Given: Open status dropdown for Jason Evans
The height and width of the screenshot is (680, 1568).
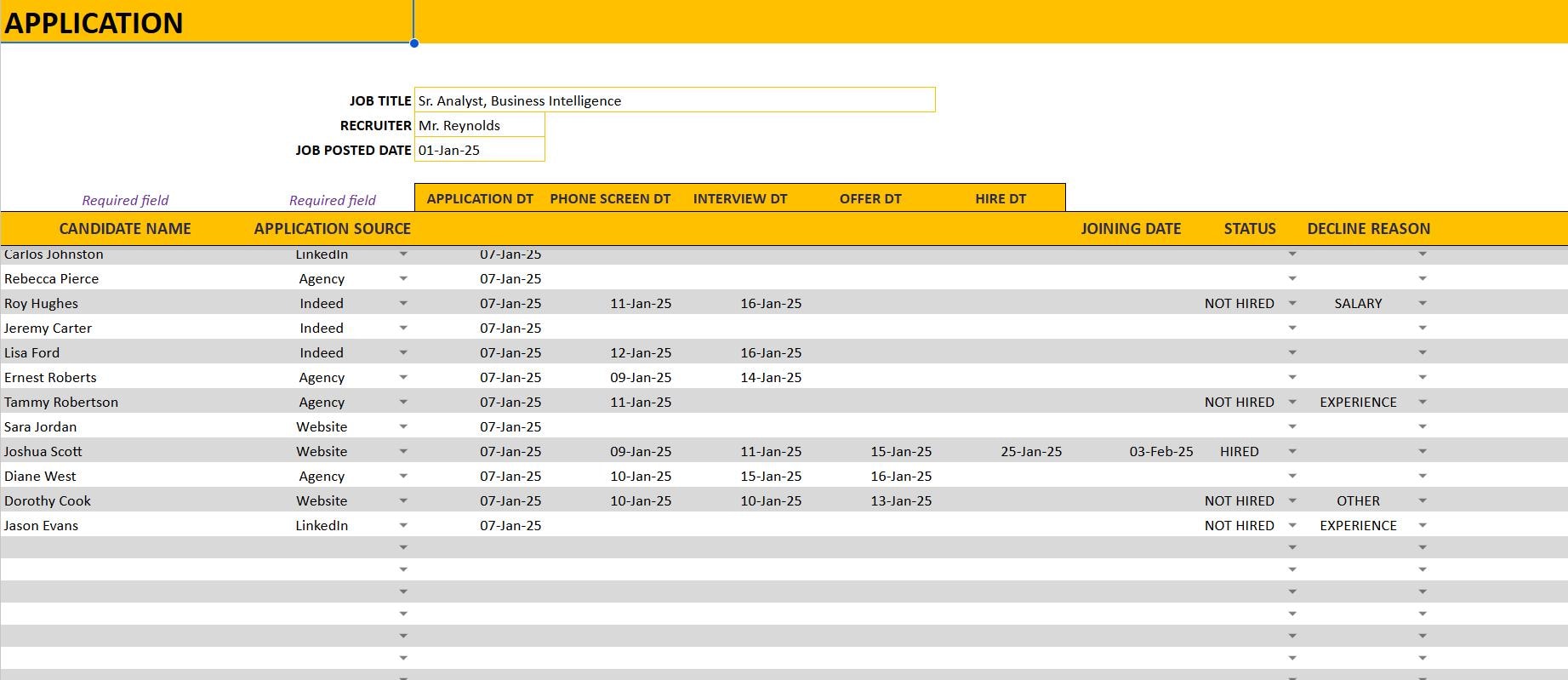Looking at the screenshot, I should (1292, 525).
